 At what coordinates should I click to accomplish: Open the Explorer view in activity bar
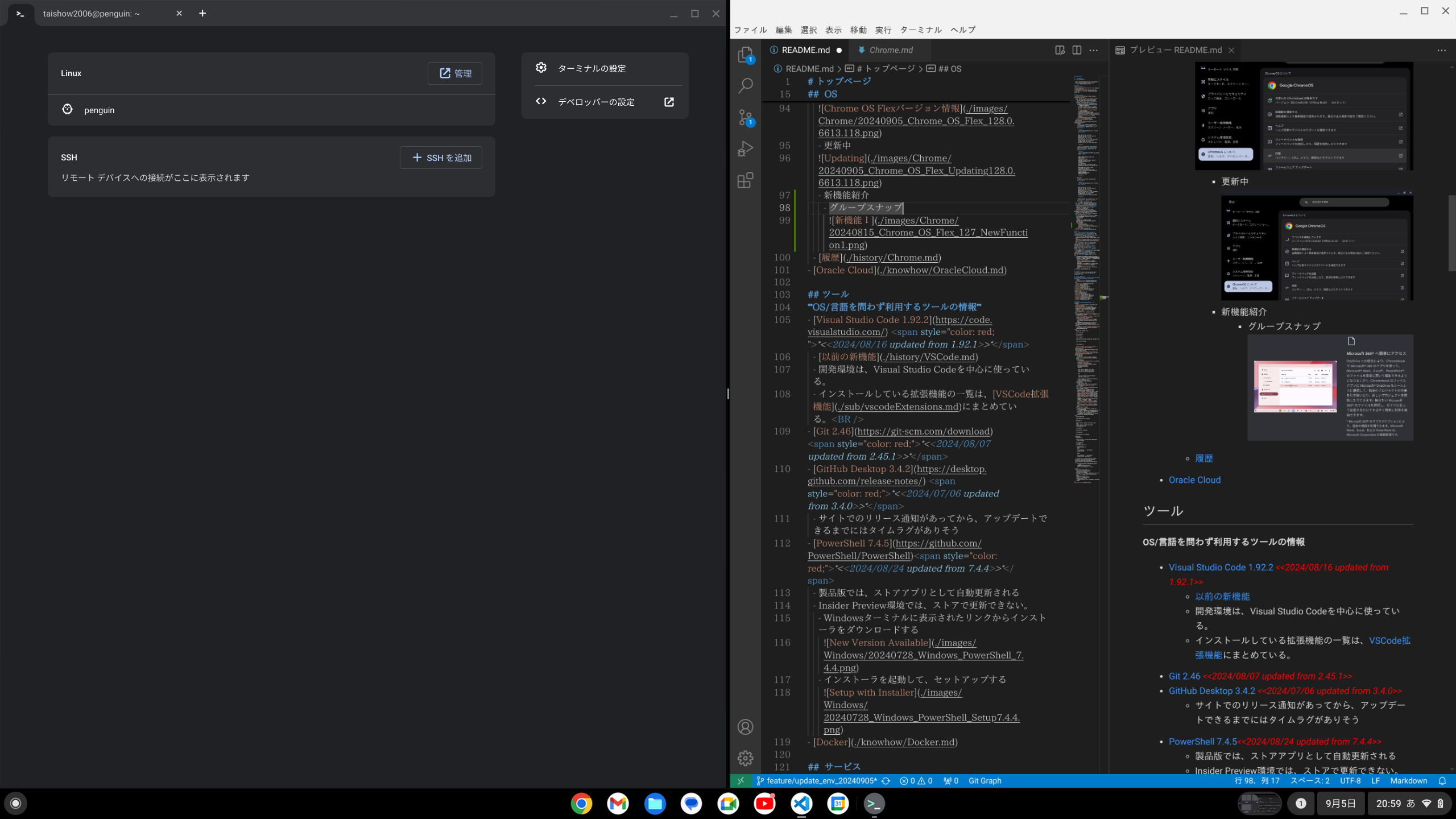click(x=745, y=55)
